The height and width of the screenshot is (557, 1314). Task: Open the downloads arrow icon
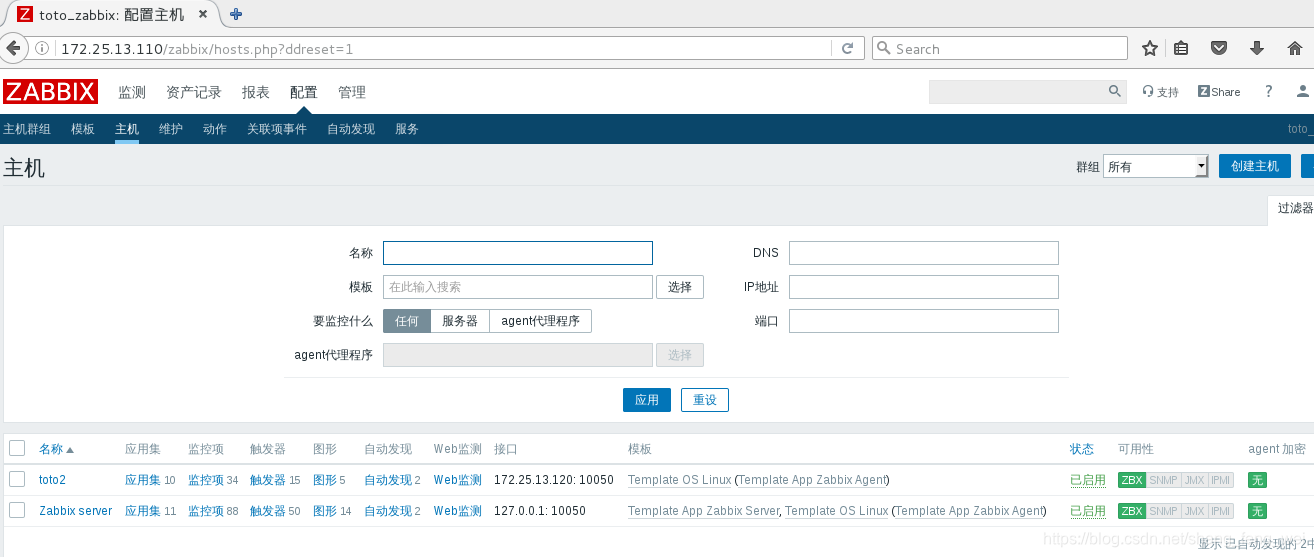click(x=1257, y=48)
